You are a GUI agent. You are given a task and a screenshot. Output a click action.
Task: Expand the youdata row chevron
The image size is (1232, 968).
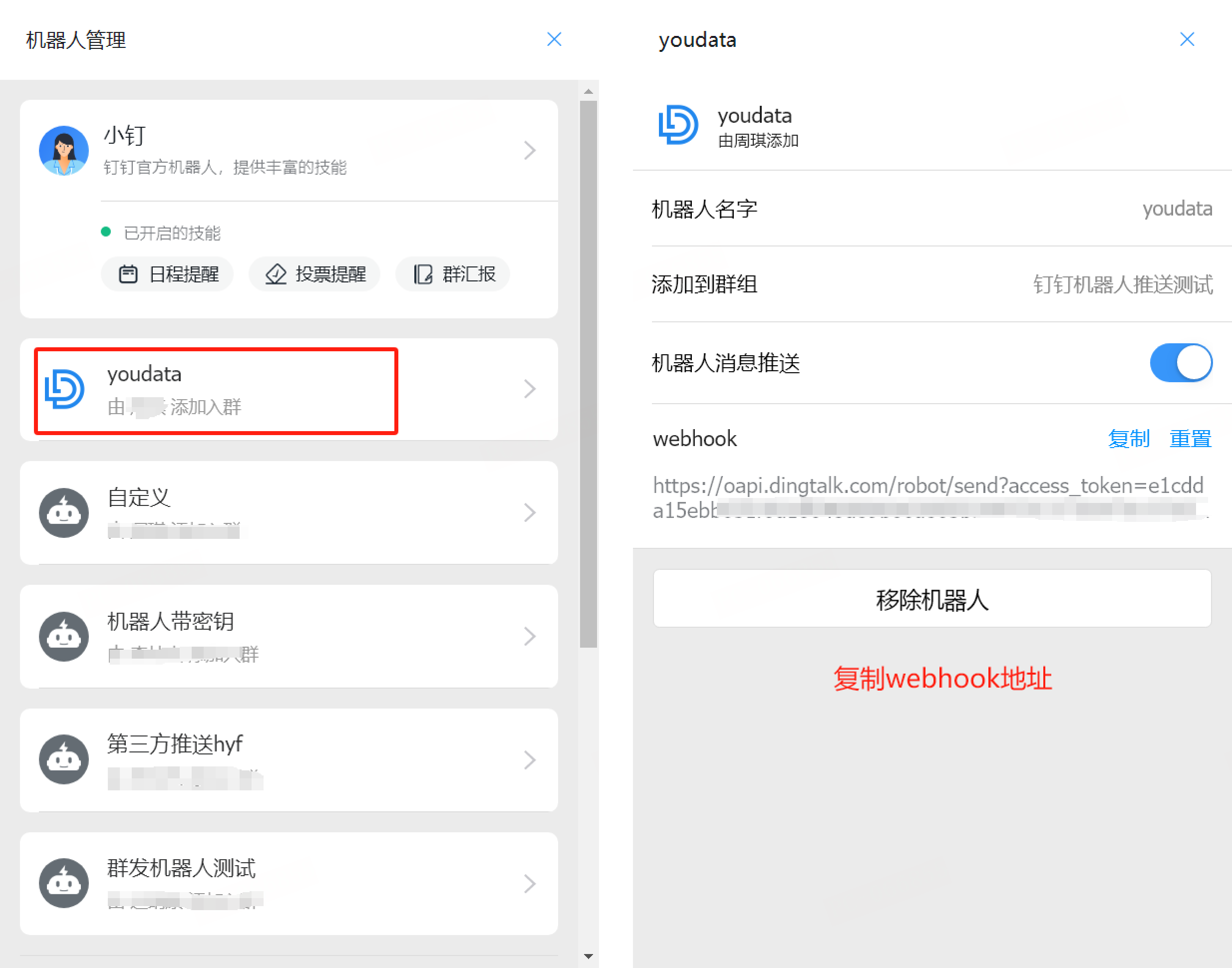click(530, 389)
